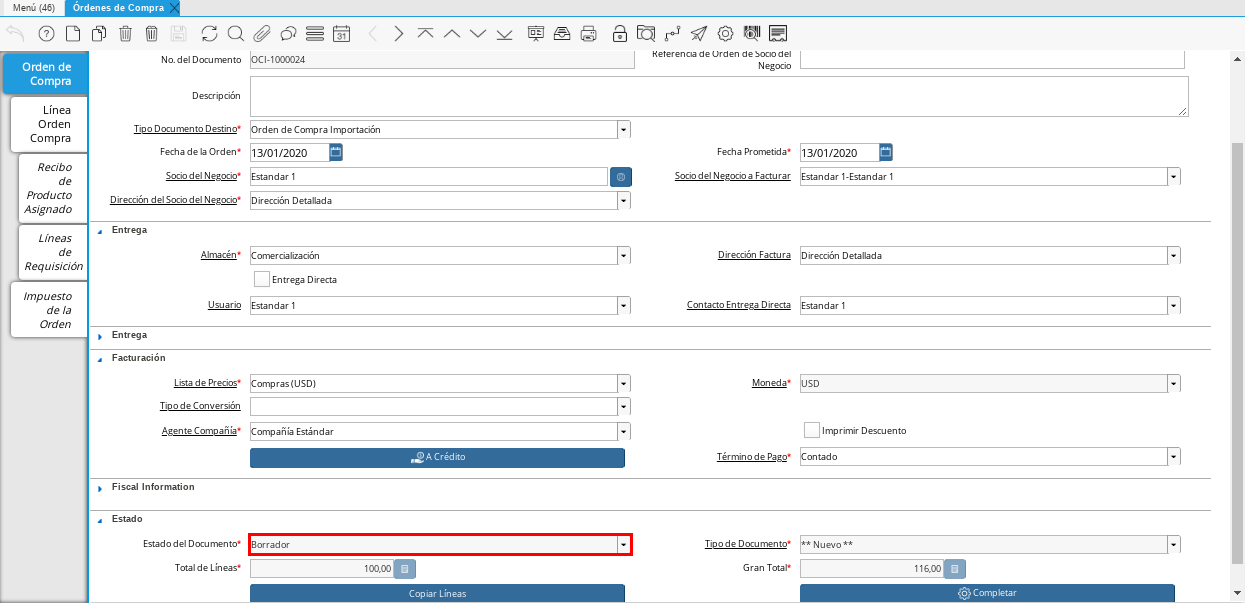The height and width of the screenshot is (603, 1245).
Task: Click the A Crédito button
Action: (437, 457)
